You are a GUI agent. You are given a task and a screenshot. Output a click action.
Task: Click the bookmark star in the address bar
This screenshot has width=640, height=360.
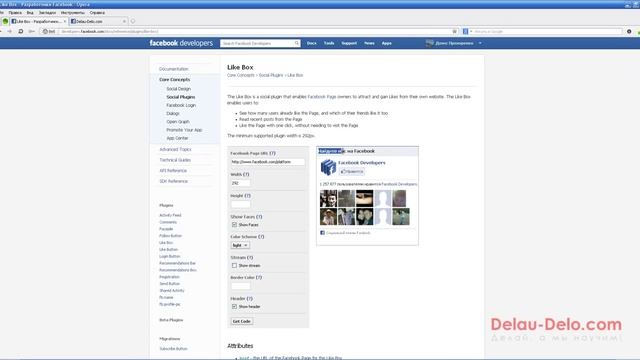click(455, 31)
